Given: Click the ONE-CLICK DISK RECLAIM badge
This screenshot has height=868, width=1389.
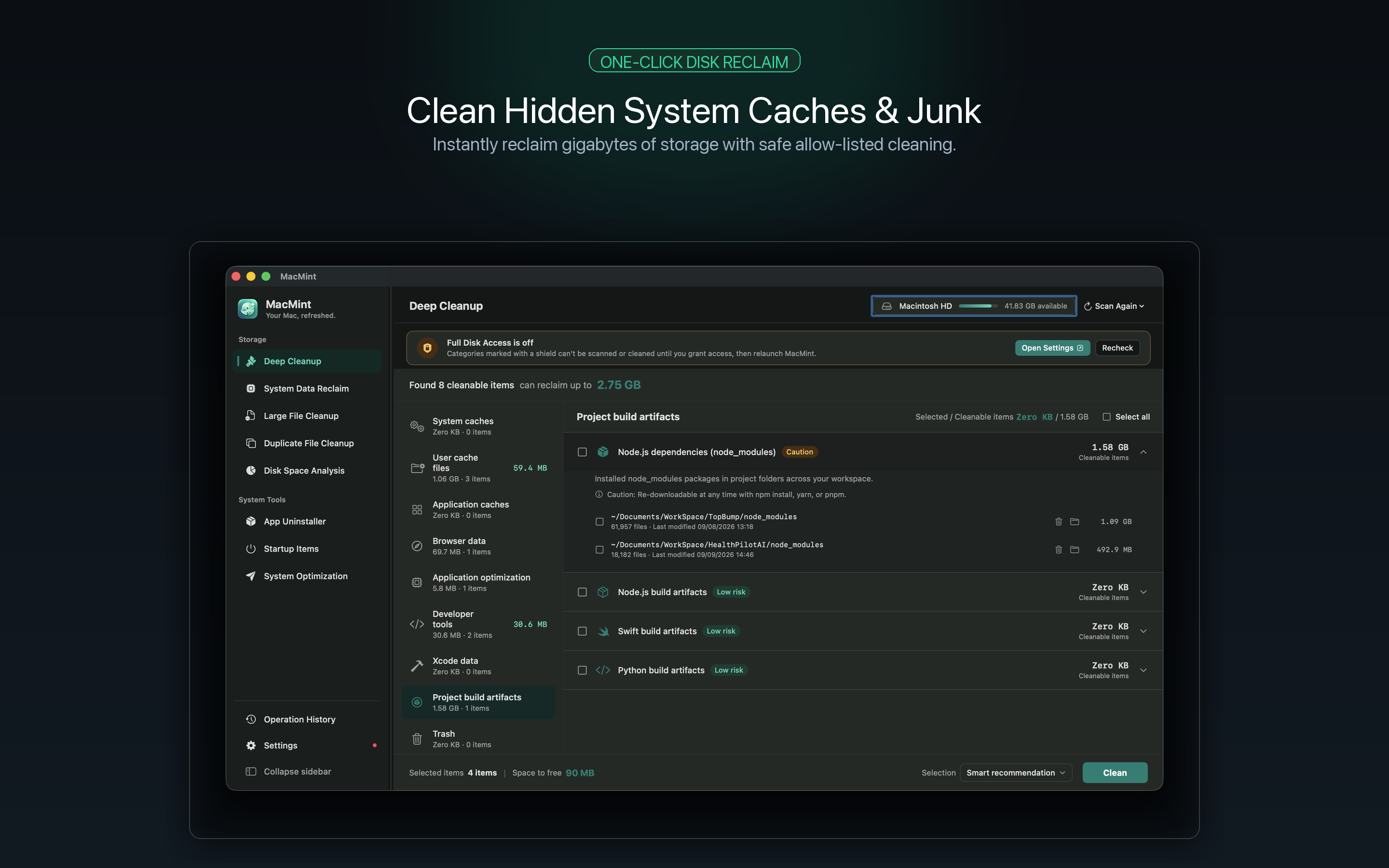Looking at the screenshot, I should click(694, 61).
